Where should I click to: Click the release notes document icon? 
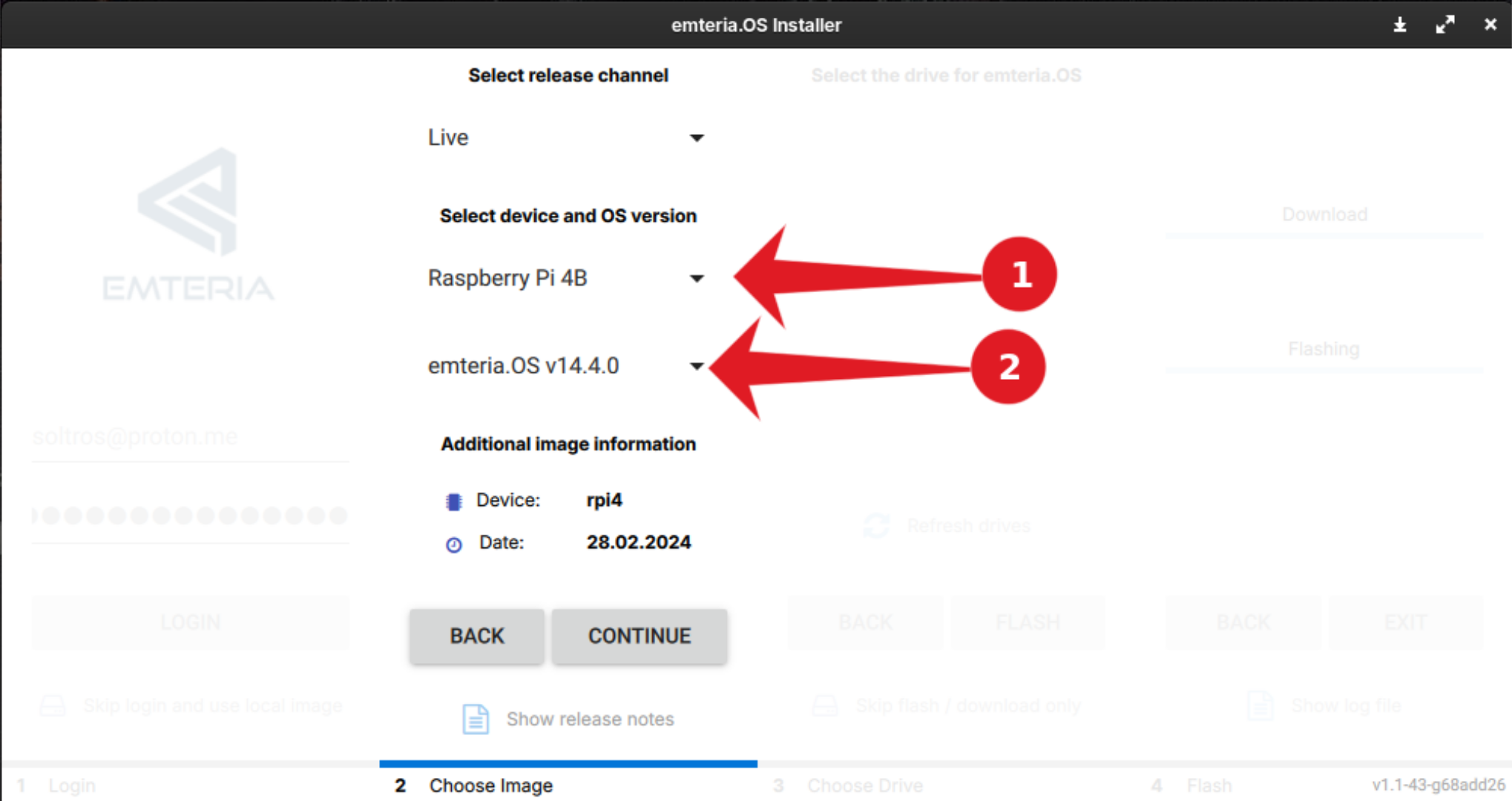tap(476, 719)
